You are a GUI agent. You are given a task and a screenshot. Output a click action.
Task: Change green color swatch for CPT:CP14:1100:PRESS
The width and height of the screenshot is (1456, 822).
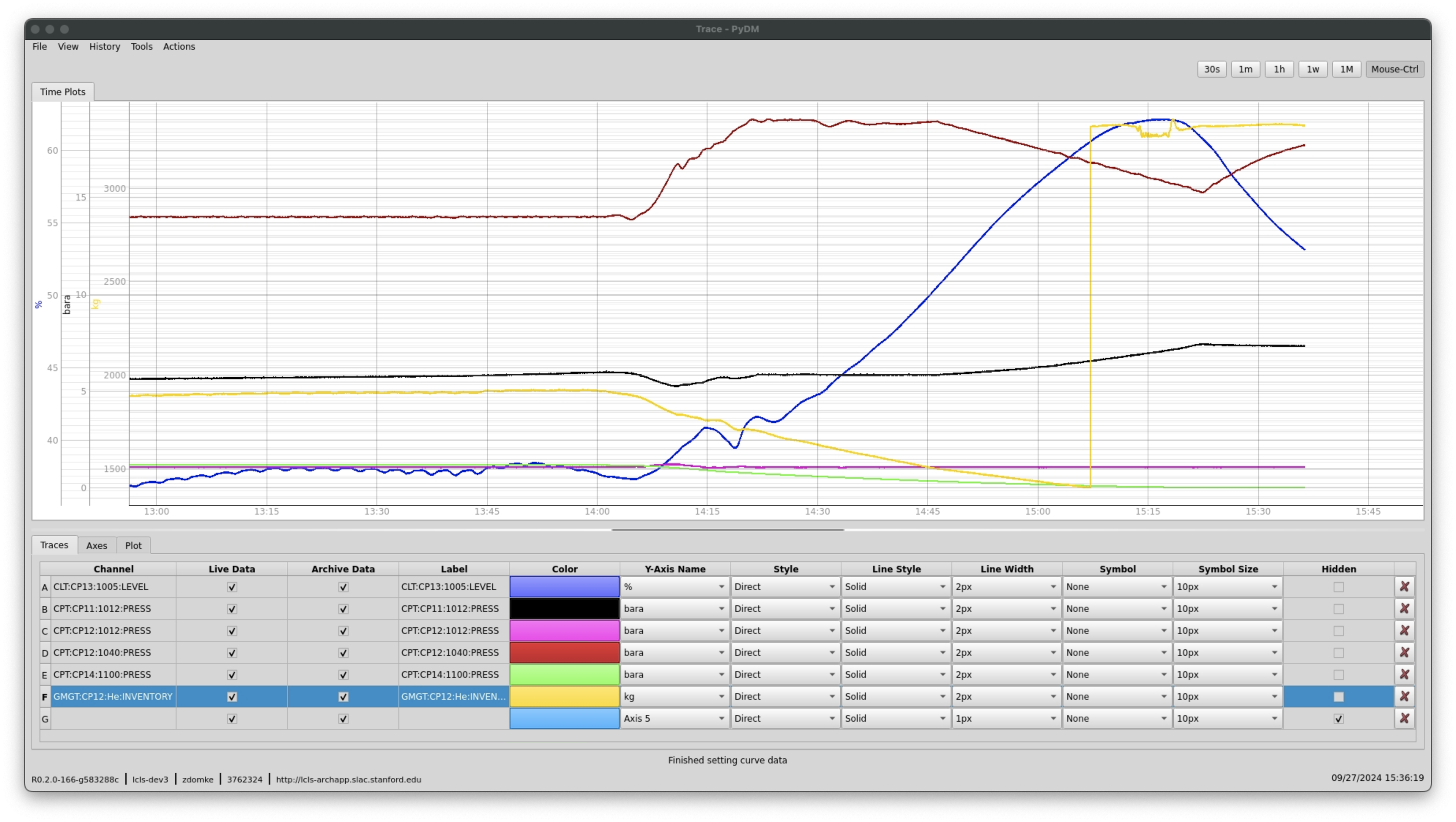(564, 675)
